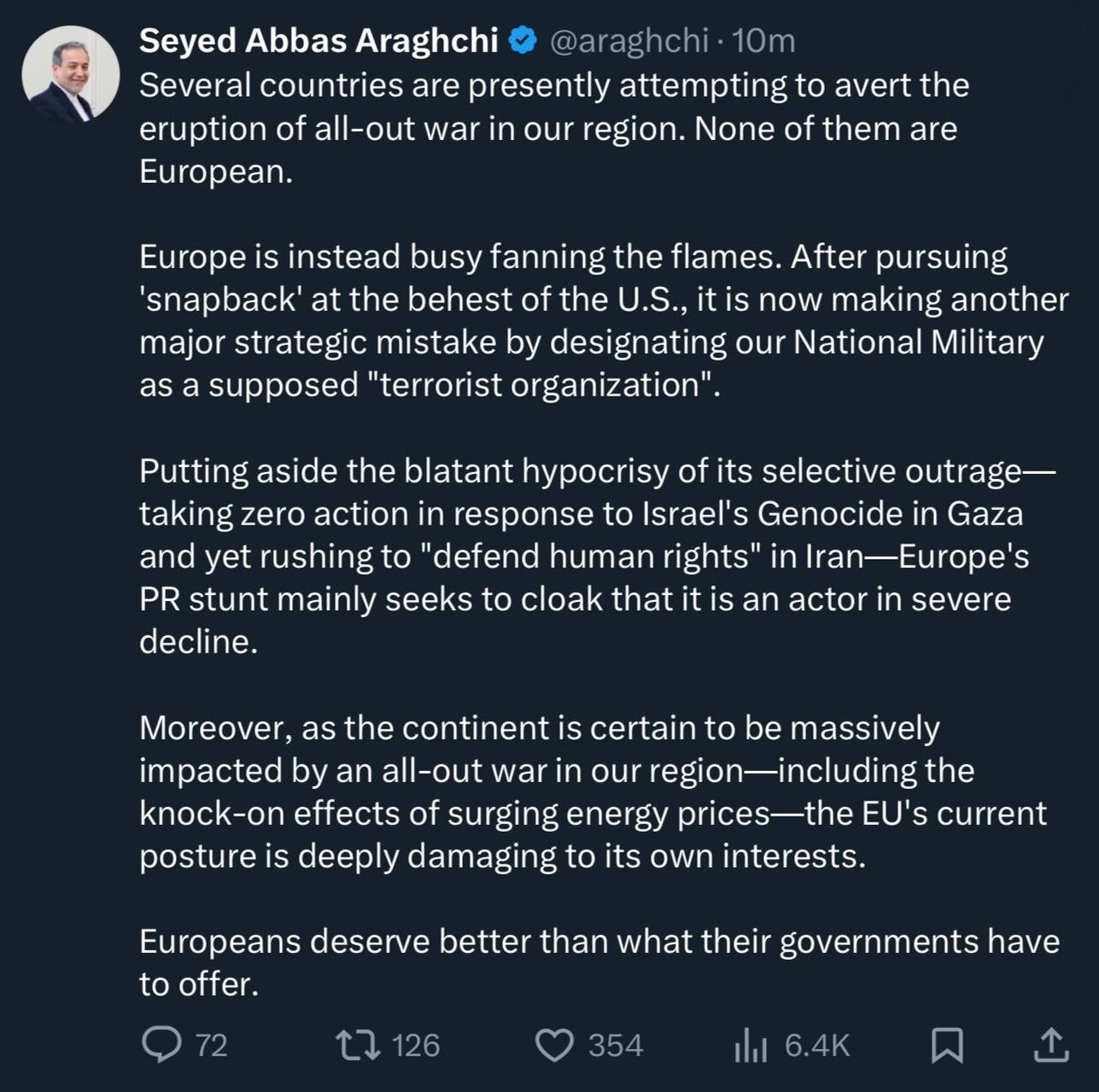Click the reply count 72

[x=211, y=1046]
